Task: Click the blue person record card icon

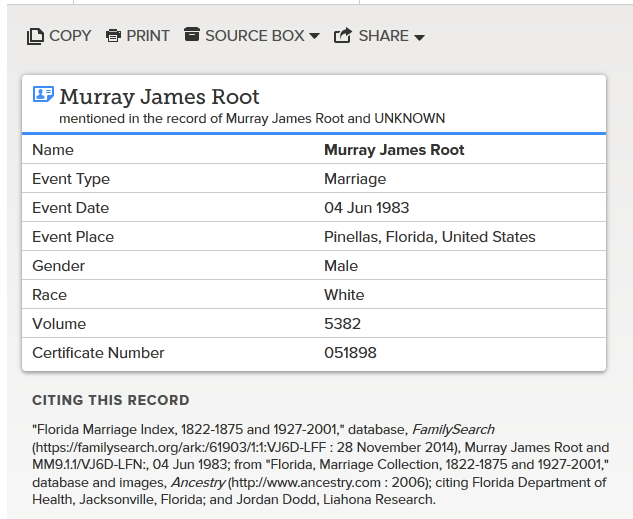Action: (x=43, y=94)
